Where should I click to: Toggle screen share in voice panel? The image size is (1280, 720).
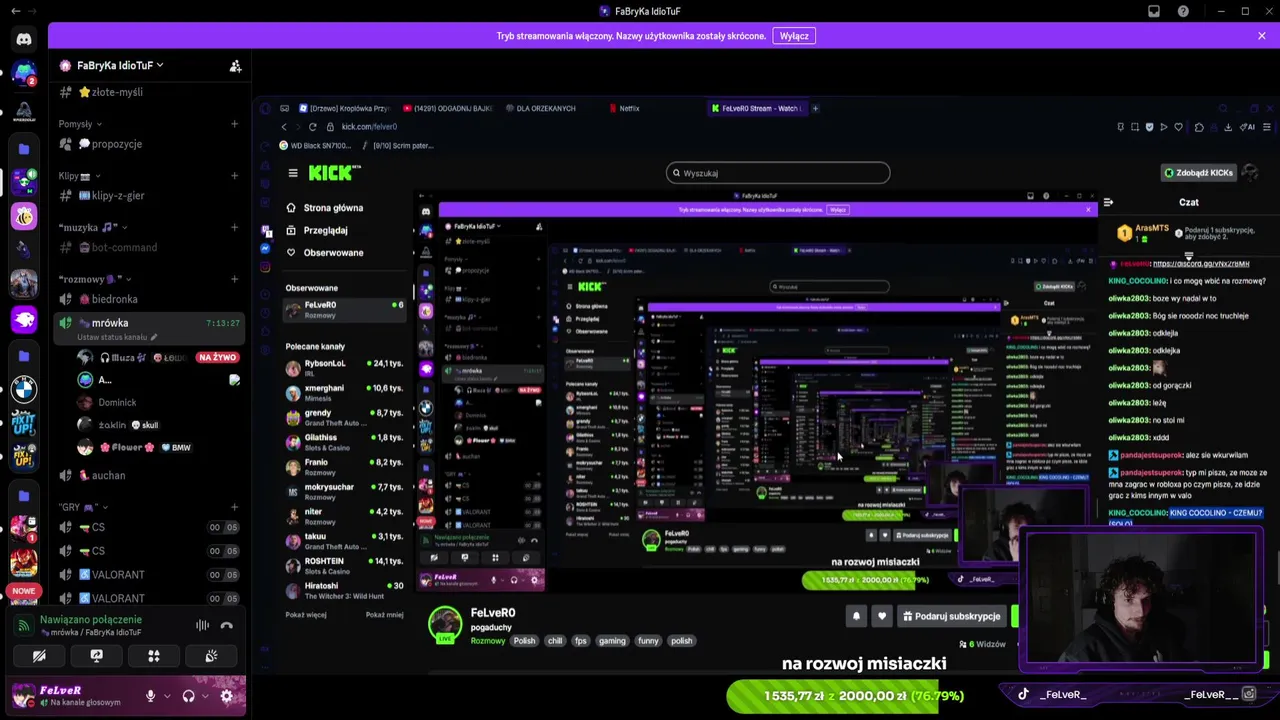tap(96, 656)
